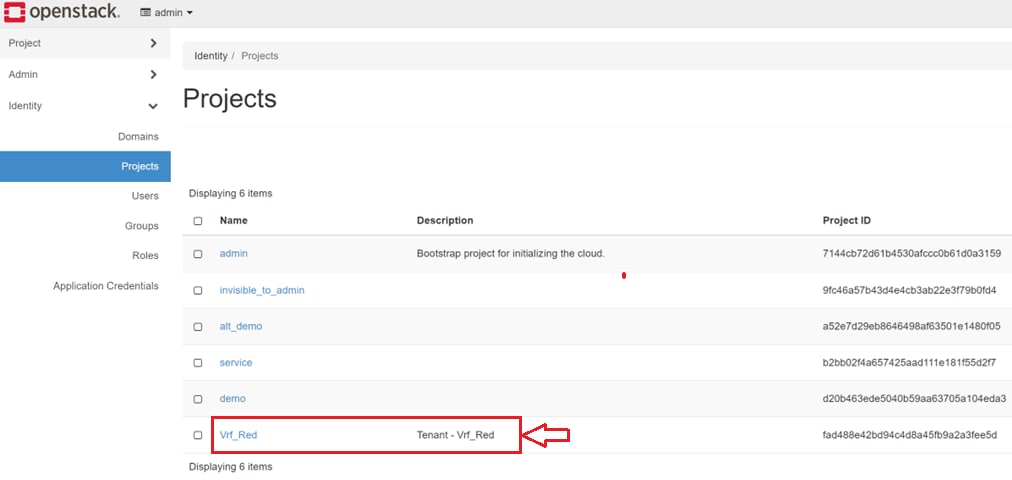Check the admin project checkbox

pyautogui.click(x=198, y=254)
